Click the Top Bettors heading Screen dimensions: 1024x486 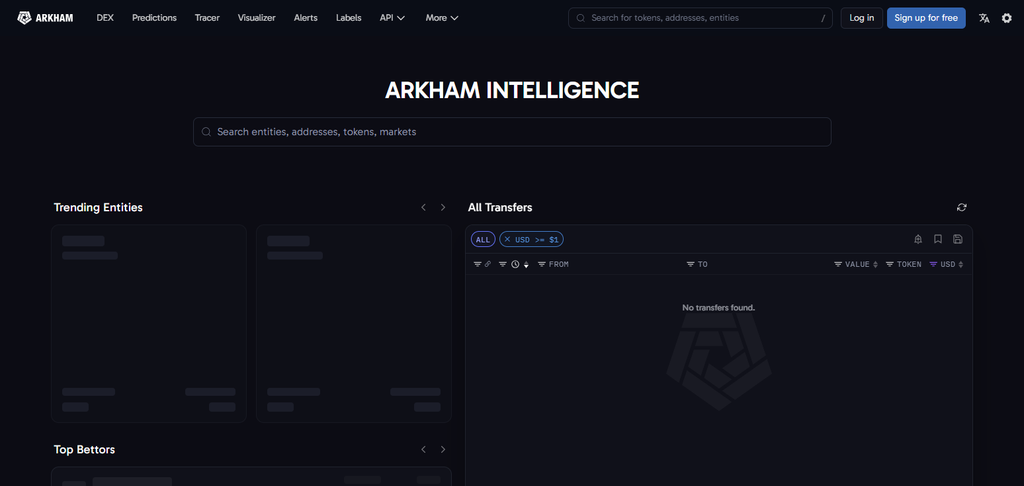(84, 449)
